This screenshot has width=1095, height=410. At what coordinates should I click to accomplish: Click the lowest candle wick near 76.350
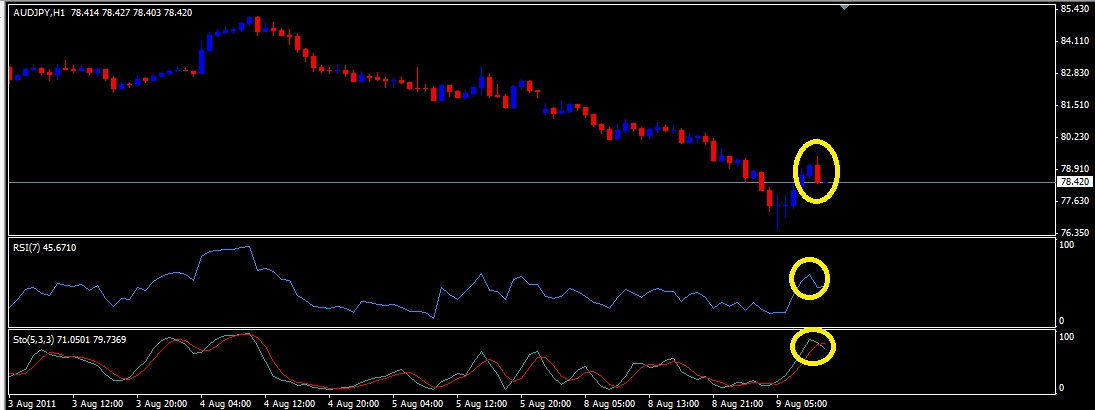[x=777, y=224]
